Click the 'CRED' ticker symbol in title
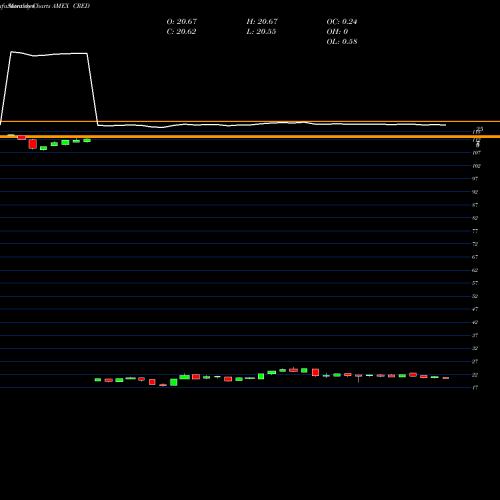 coord(81,6)
